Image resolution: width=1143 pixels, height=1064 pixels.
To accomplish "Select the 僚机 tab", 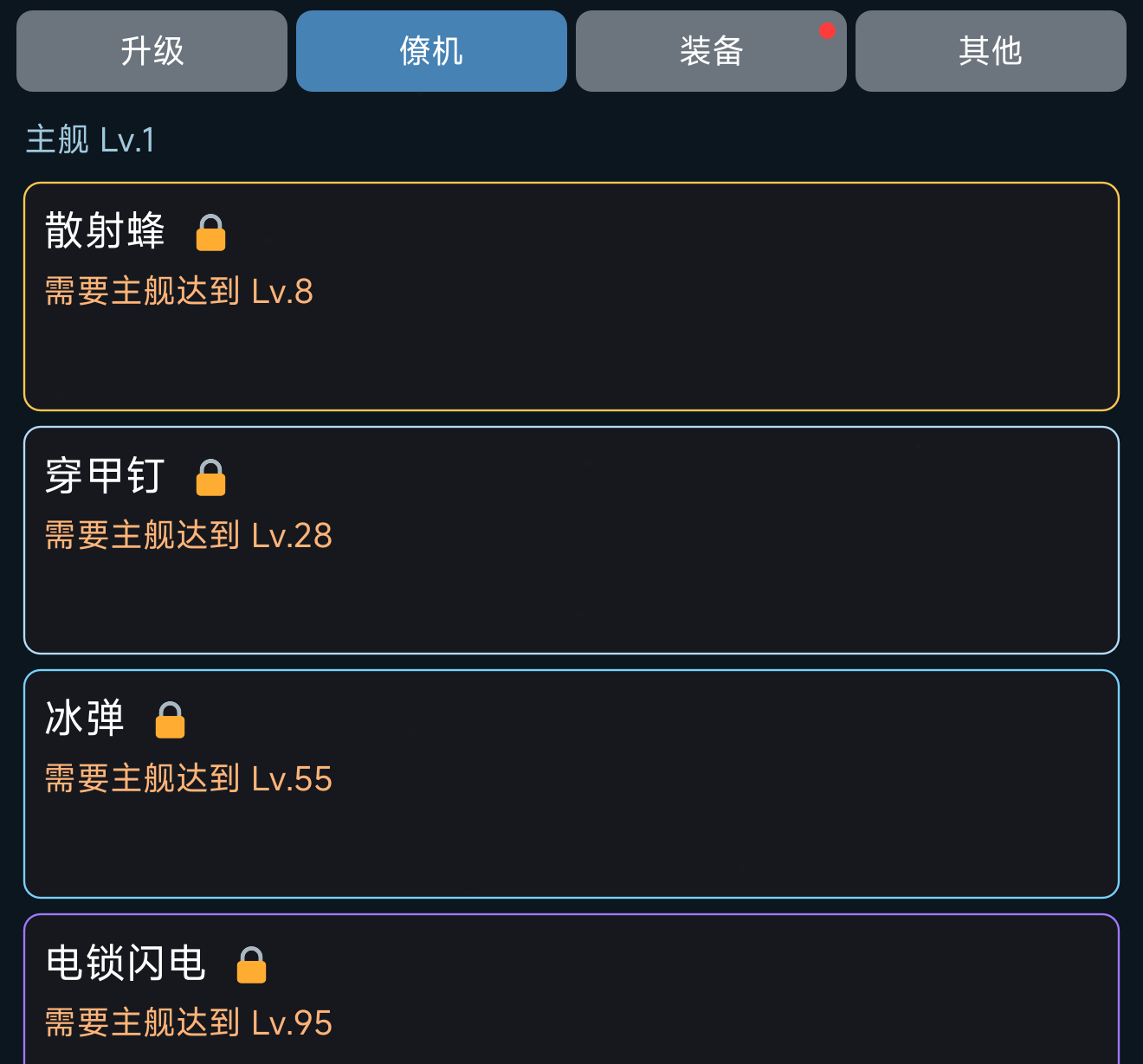I will coord(431,51).
